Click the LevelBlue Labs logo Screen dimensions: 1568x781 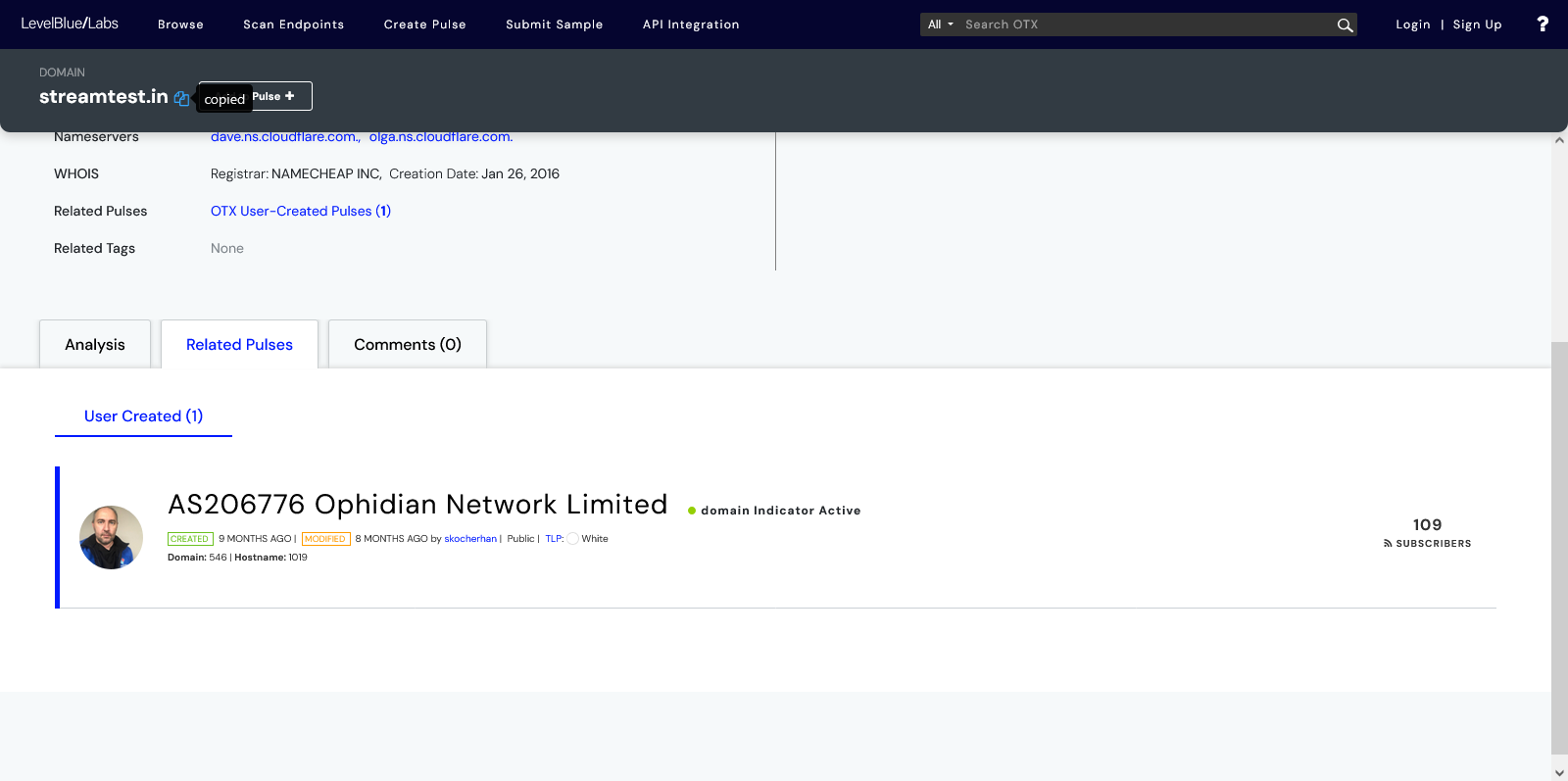click(x=70, y=24)
